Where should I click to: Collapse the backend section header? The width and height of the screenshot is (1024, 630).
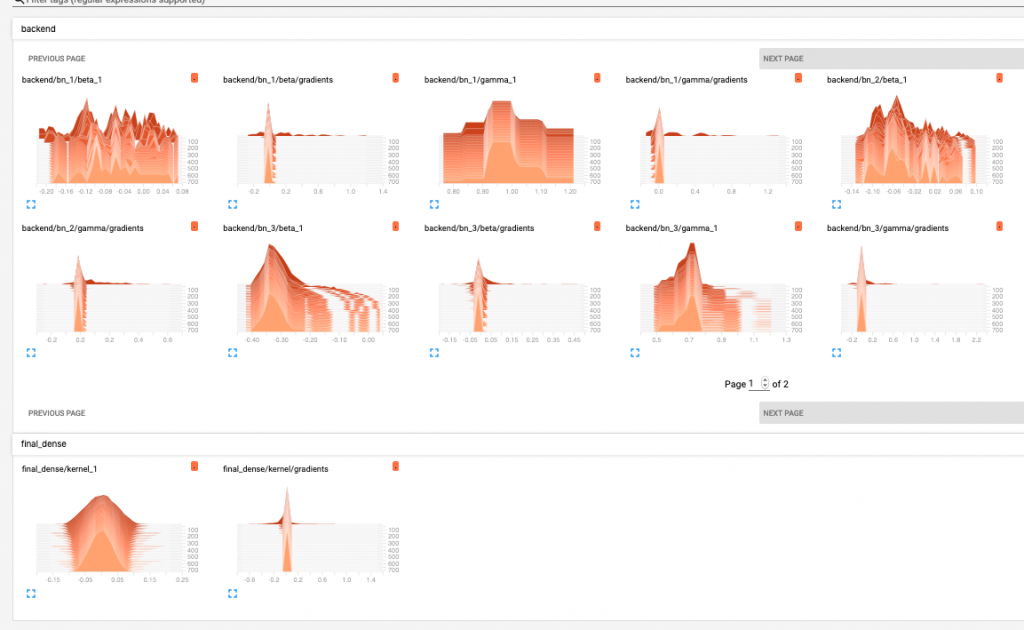click(x=518, y=29)
